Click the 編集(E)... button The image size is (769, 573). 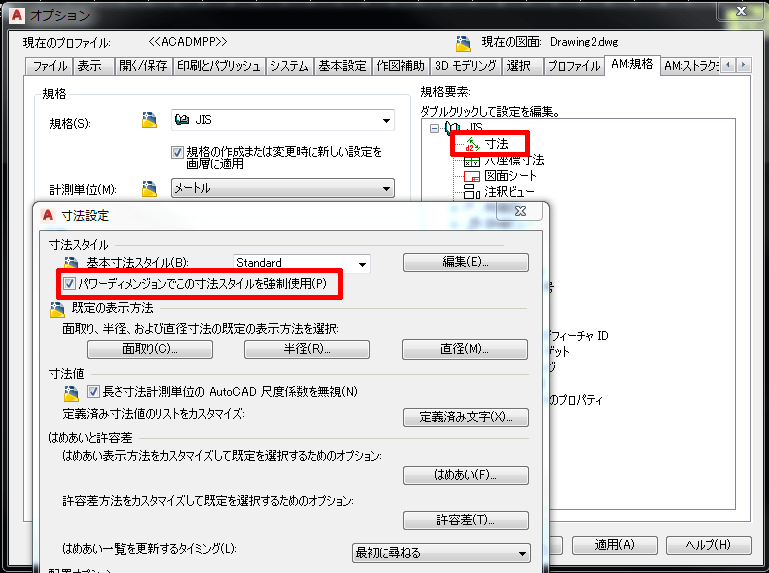(x=465, y=262)
